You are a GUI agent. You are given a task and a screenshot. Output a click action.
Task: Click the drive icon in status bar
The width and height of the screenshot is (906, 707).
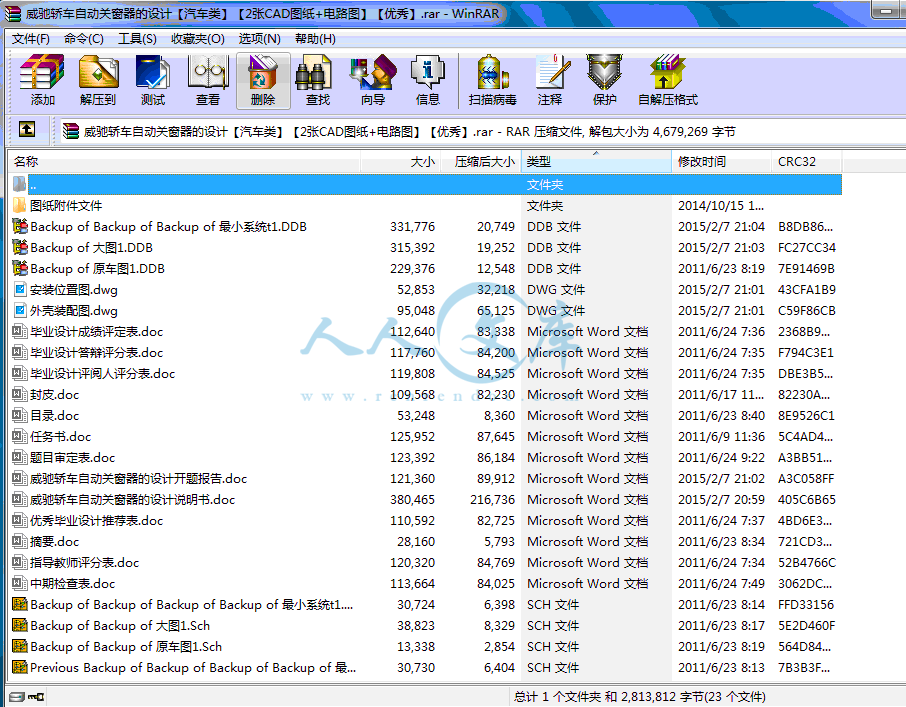point(17,697)
